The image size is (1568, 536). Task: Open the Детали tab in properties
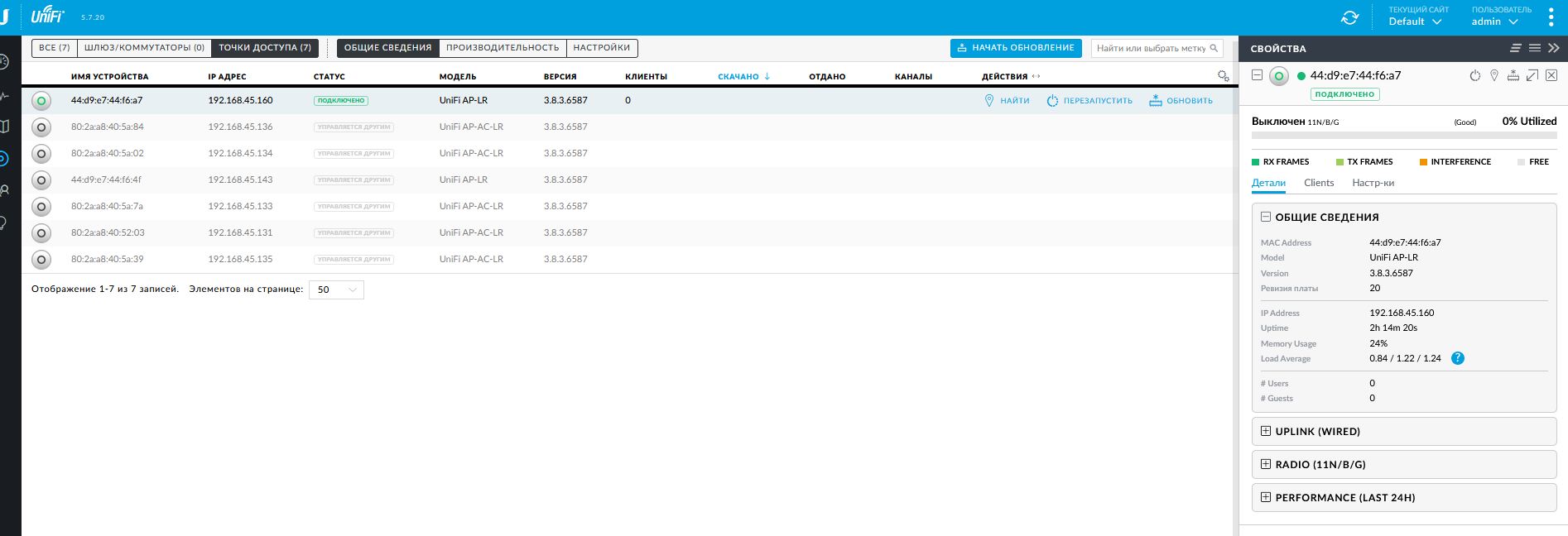click(1268, 183)
